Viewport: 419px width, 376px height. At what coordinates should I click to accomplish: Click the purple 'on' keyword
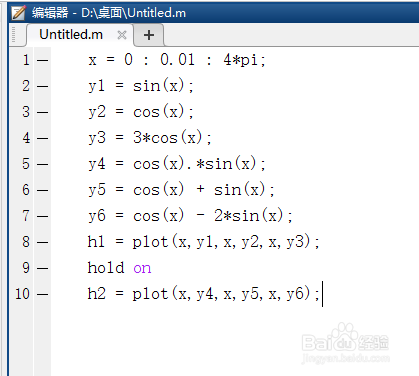pyautogui.click(x=142, y=268)
